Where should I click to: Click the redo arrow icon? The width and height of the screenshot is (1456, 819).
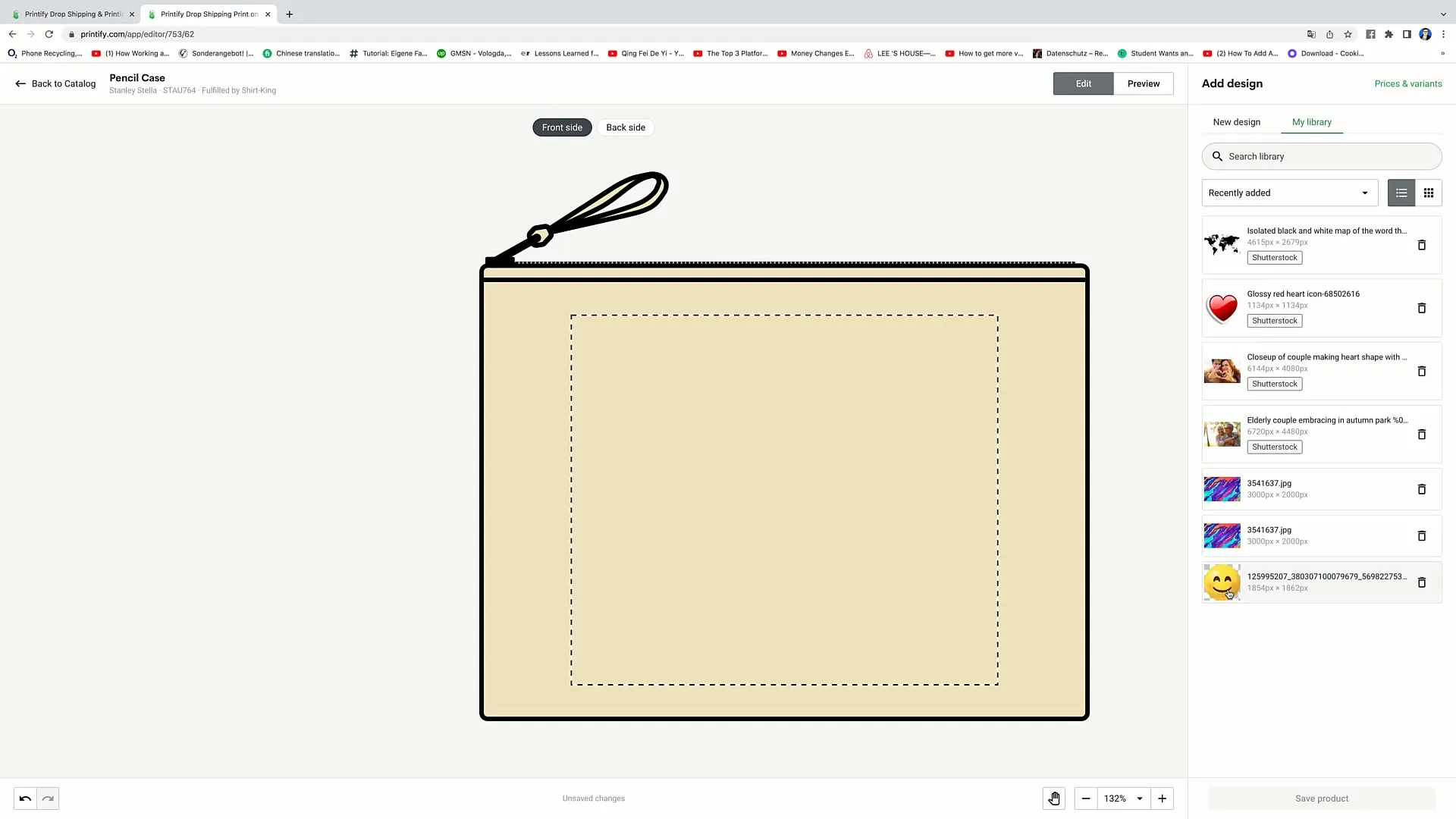click(x=47, y=798)
